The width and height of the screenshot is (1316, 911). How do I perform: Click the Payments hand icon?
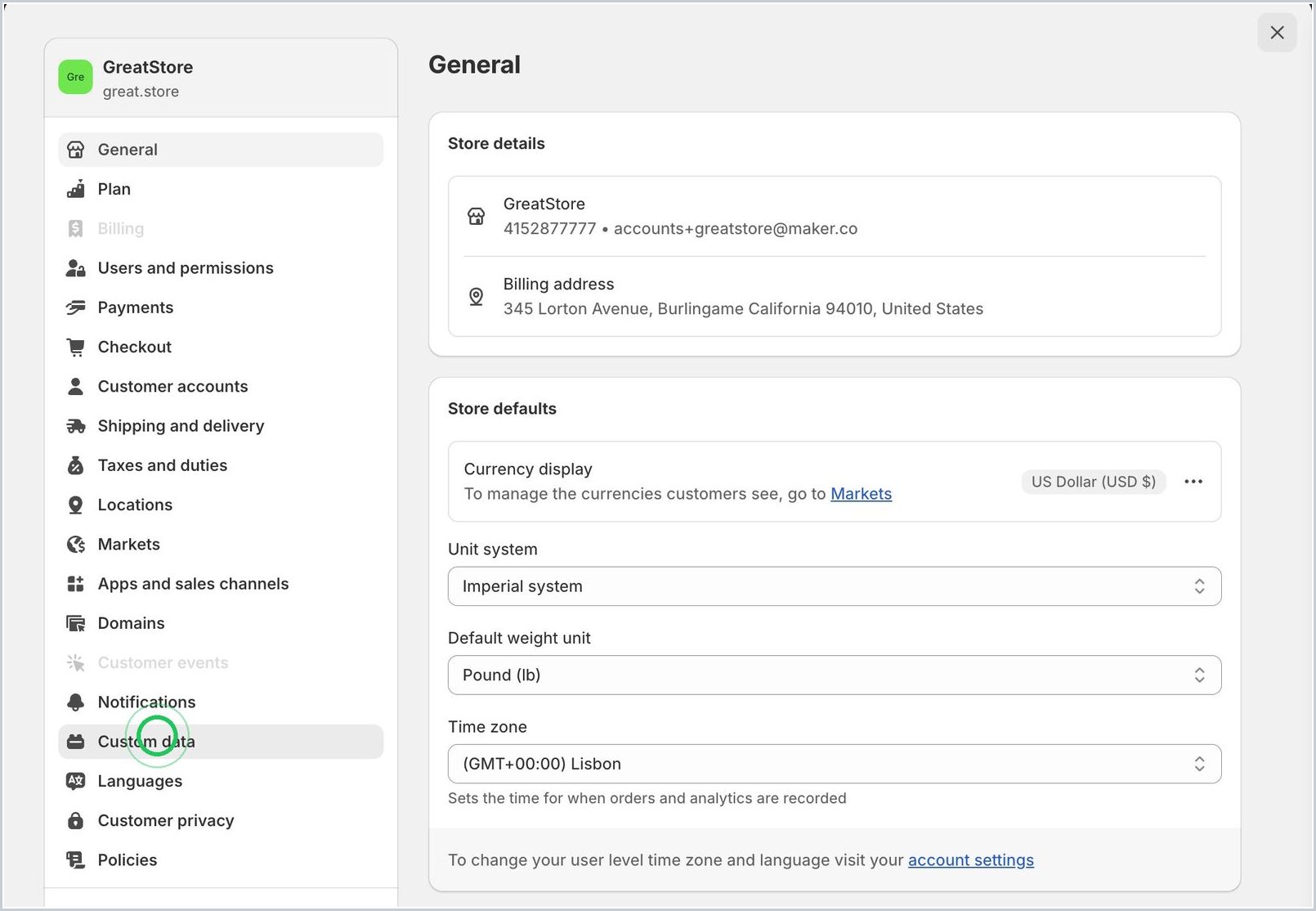tap(75, 307)
